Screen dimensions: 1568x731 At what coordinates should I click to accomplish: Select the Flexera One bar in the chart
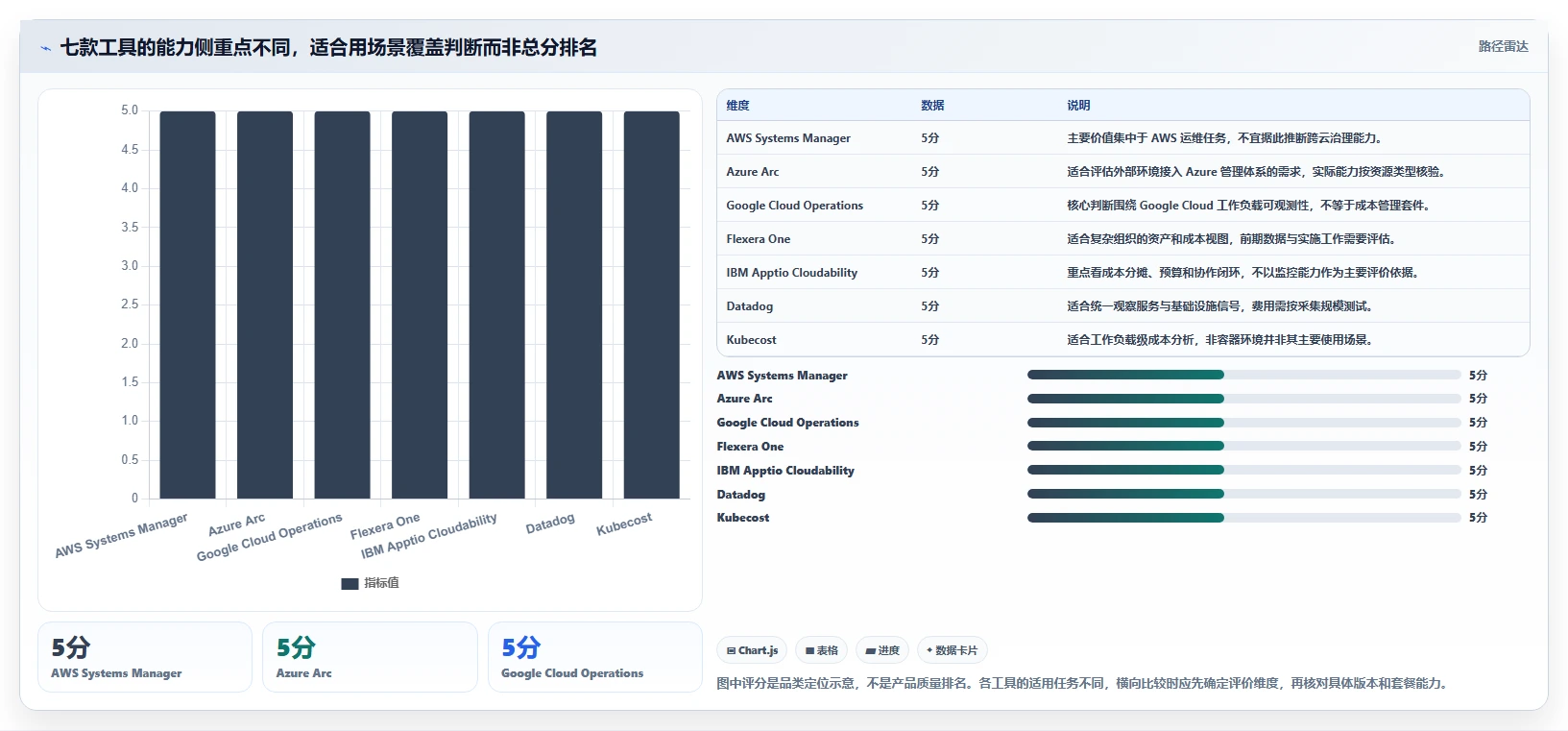click(x=420, y=305)
